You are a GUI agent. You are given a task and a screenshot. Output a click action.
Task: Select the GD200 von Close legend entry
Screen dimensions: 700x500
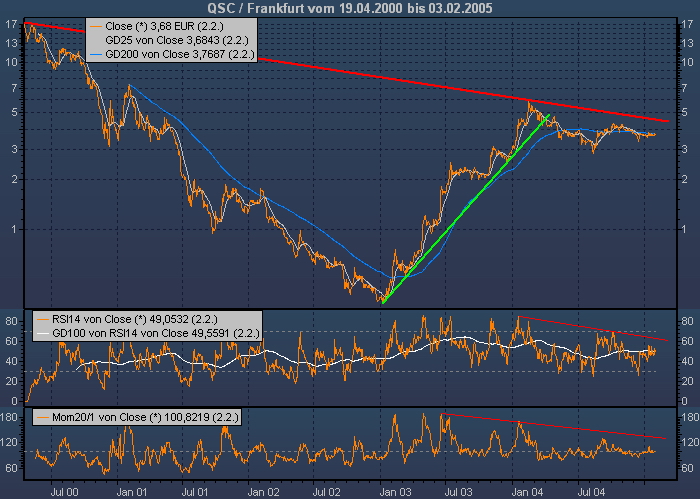(179, 54)
